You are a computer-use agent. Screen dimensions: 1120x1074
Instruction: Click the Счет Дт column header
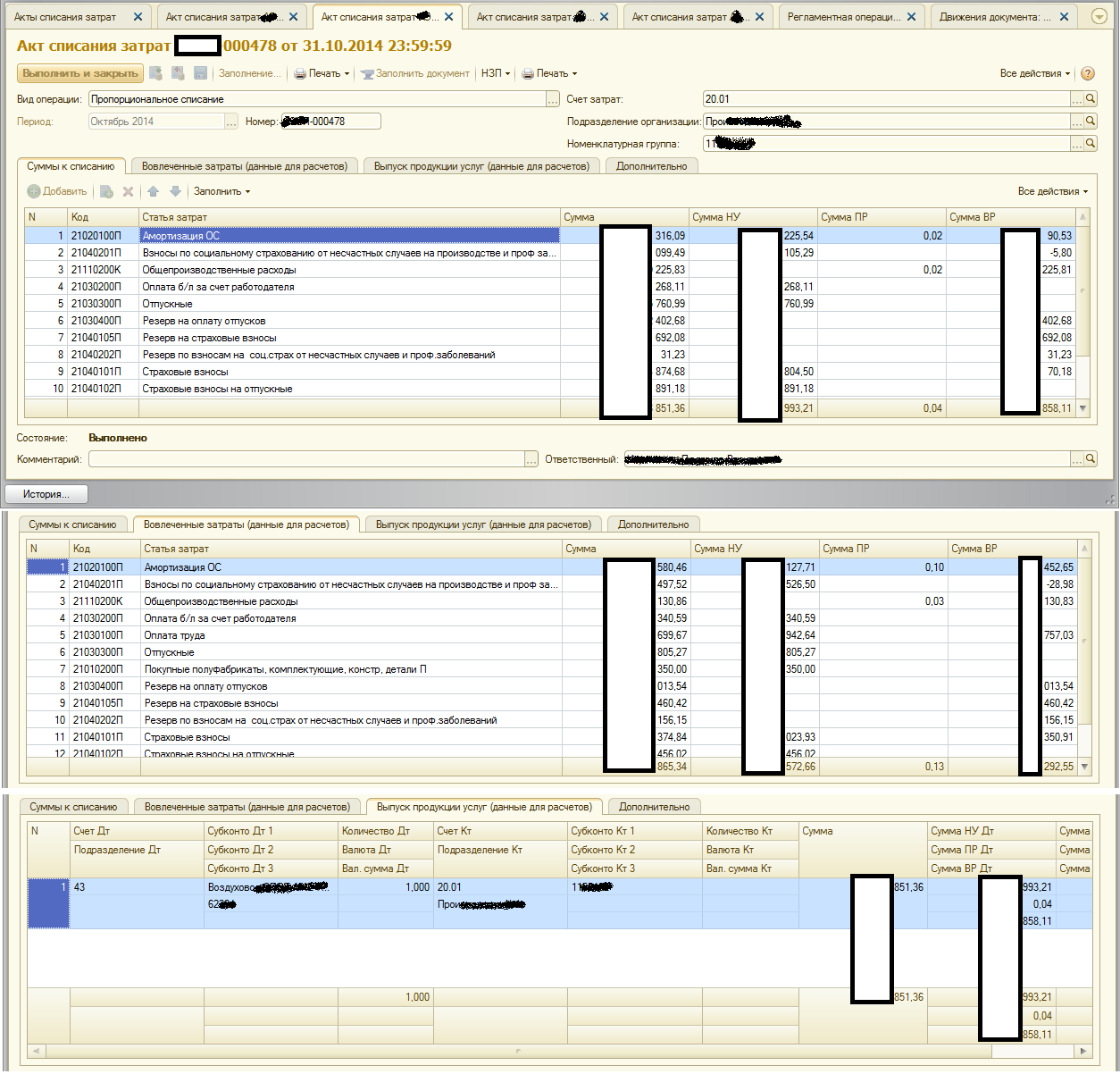[x=137, y=831]
